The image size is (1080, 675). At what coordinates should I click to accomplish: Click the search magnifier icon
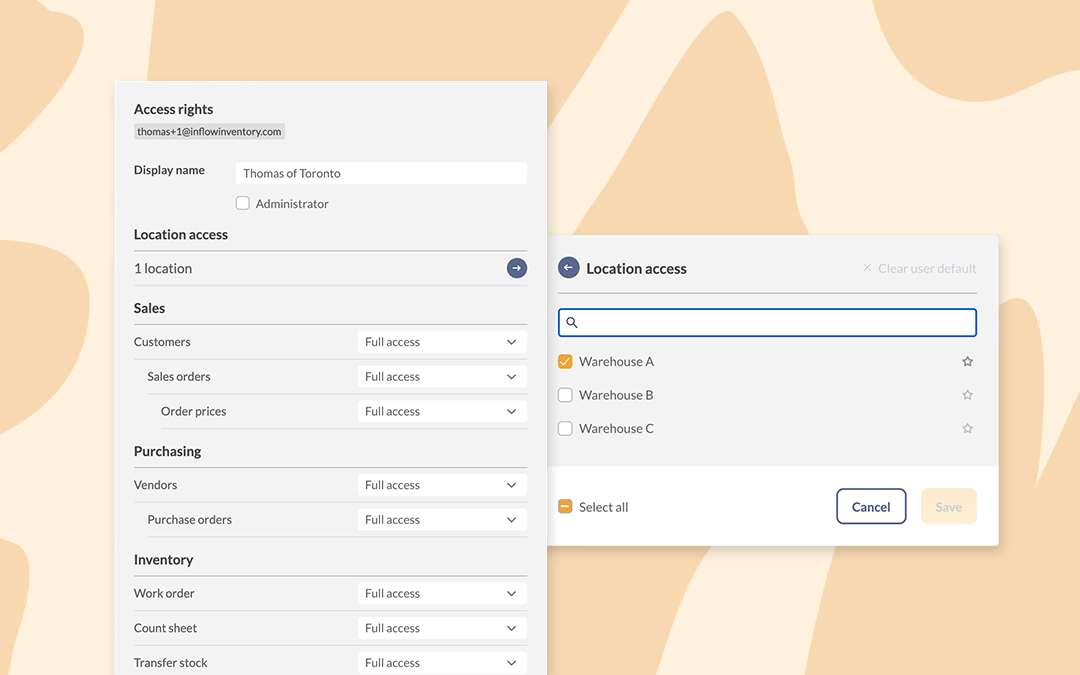point(572,322)
